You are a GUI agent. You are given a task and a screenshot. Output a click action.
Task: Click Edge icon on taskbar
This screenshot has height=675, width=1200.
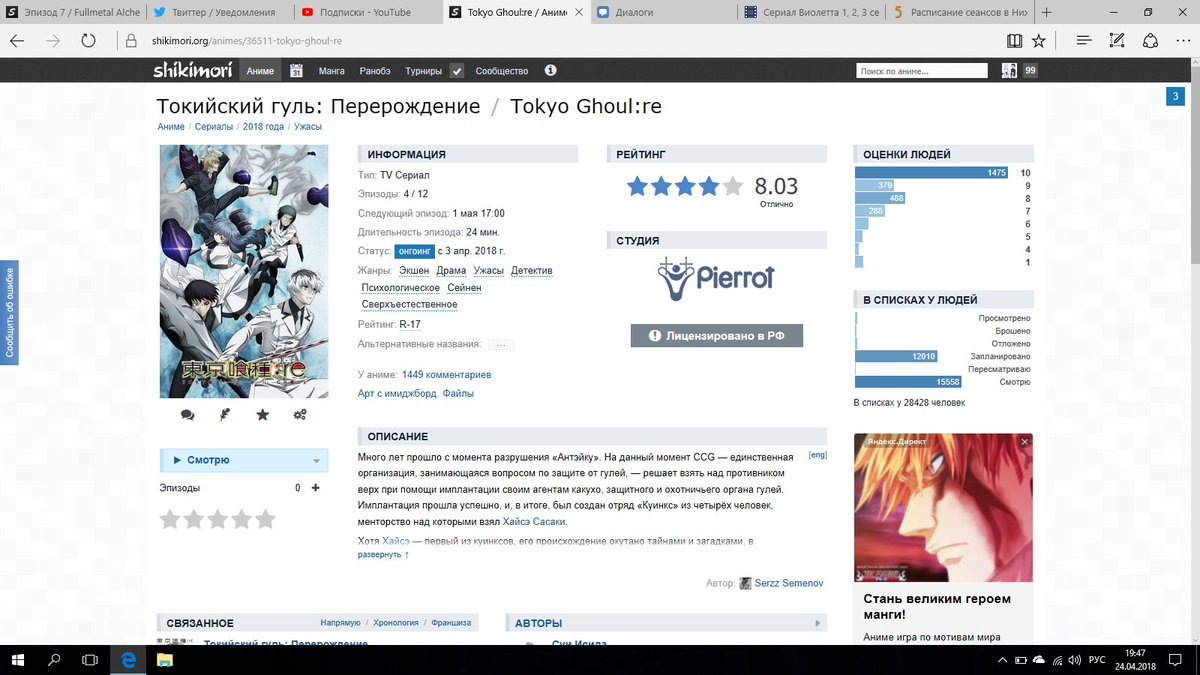pos(128,660)
